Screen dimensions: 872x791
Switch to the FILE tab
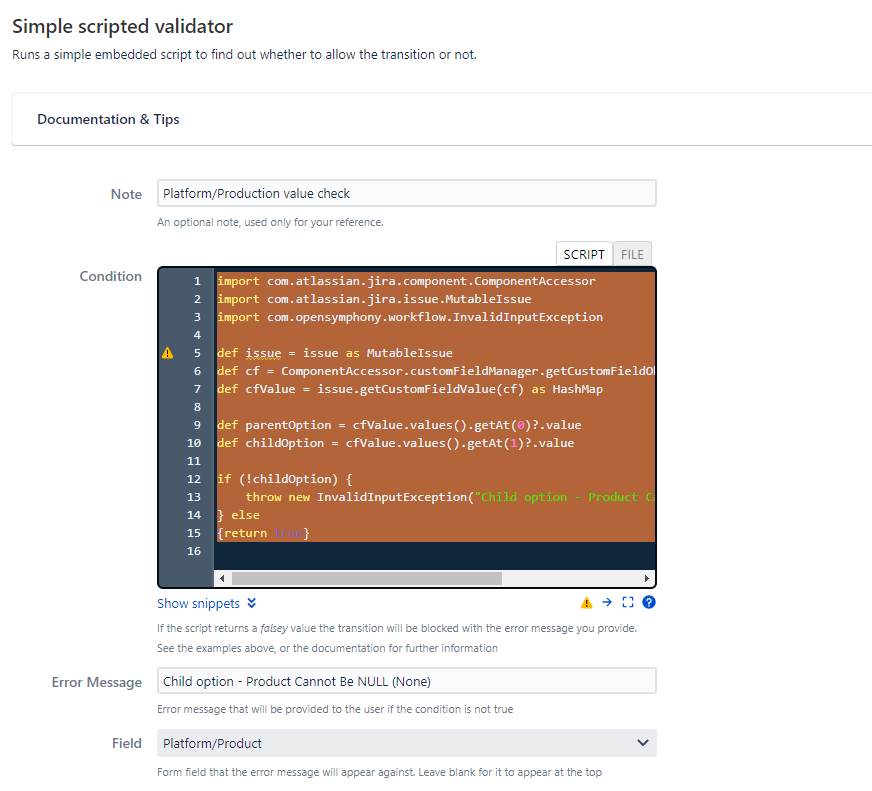pos(632,254)
